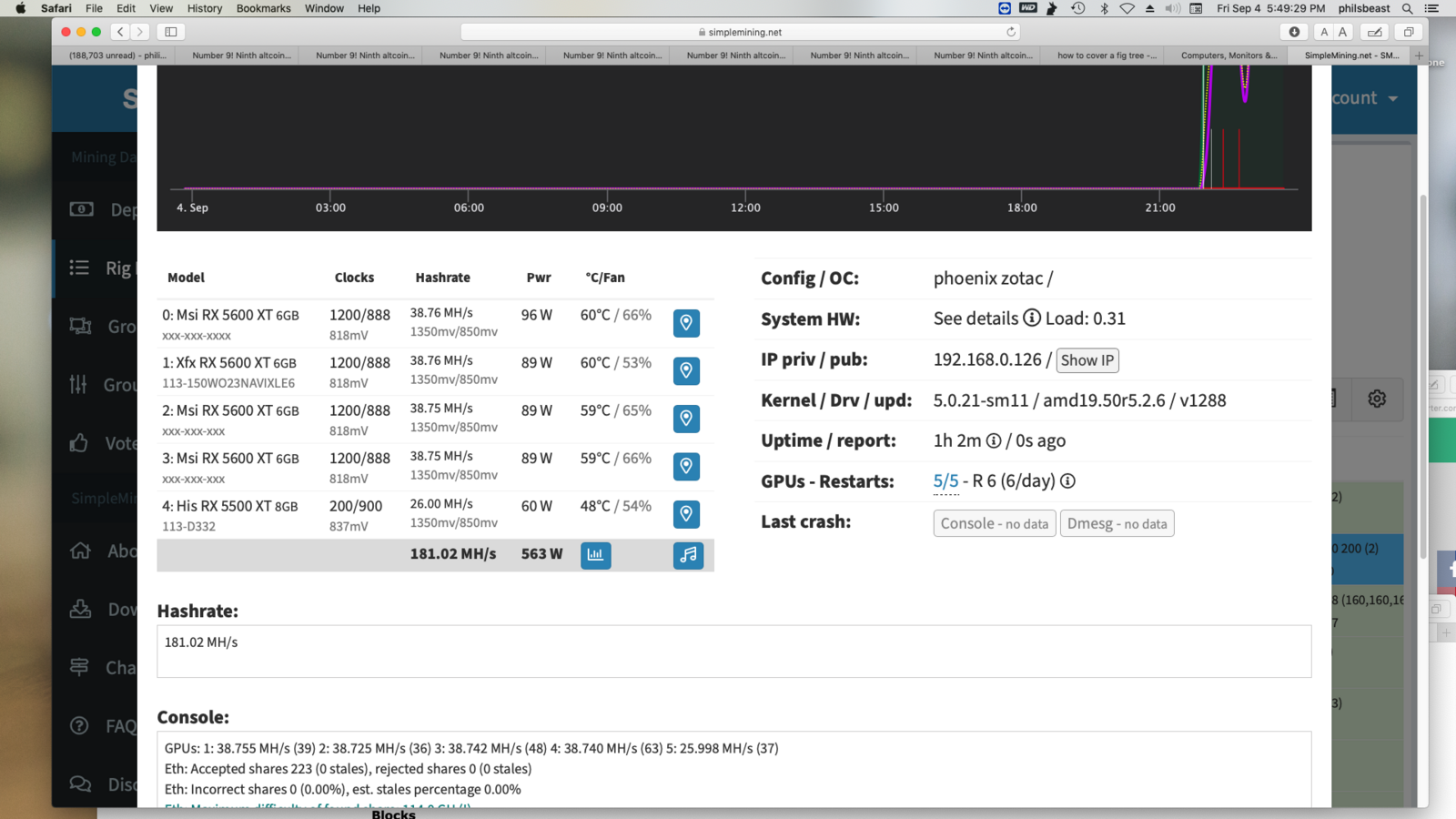The image size is (1456, 819).
Task: Switch to Computers, Monitors tab
Action: (1228, 56)
